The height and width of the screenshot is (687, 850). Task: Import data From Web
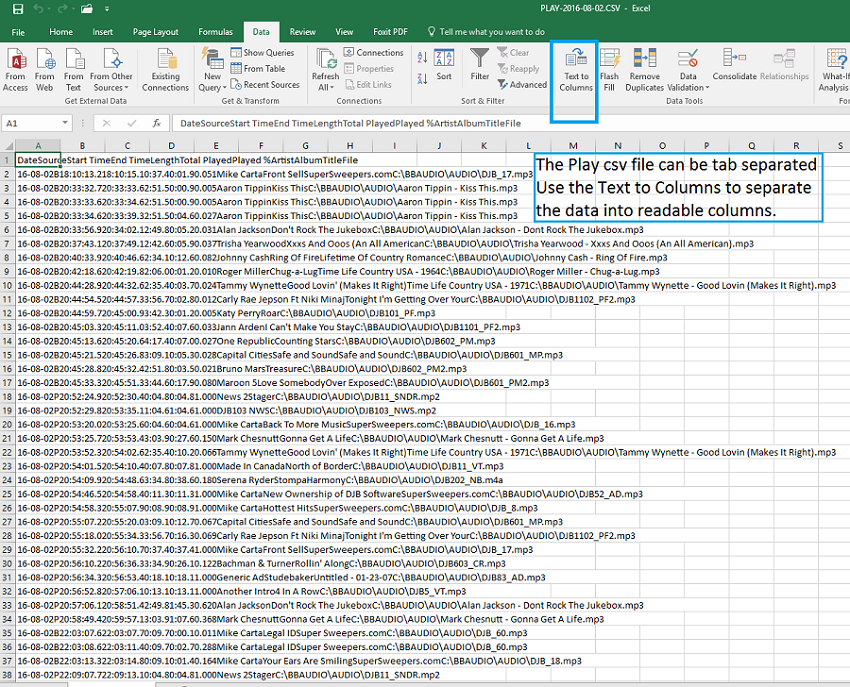click(44, 70)
